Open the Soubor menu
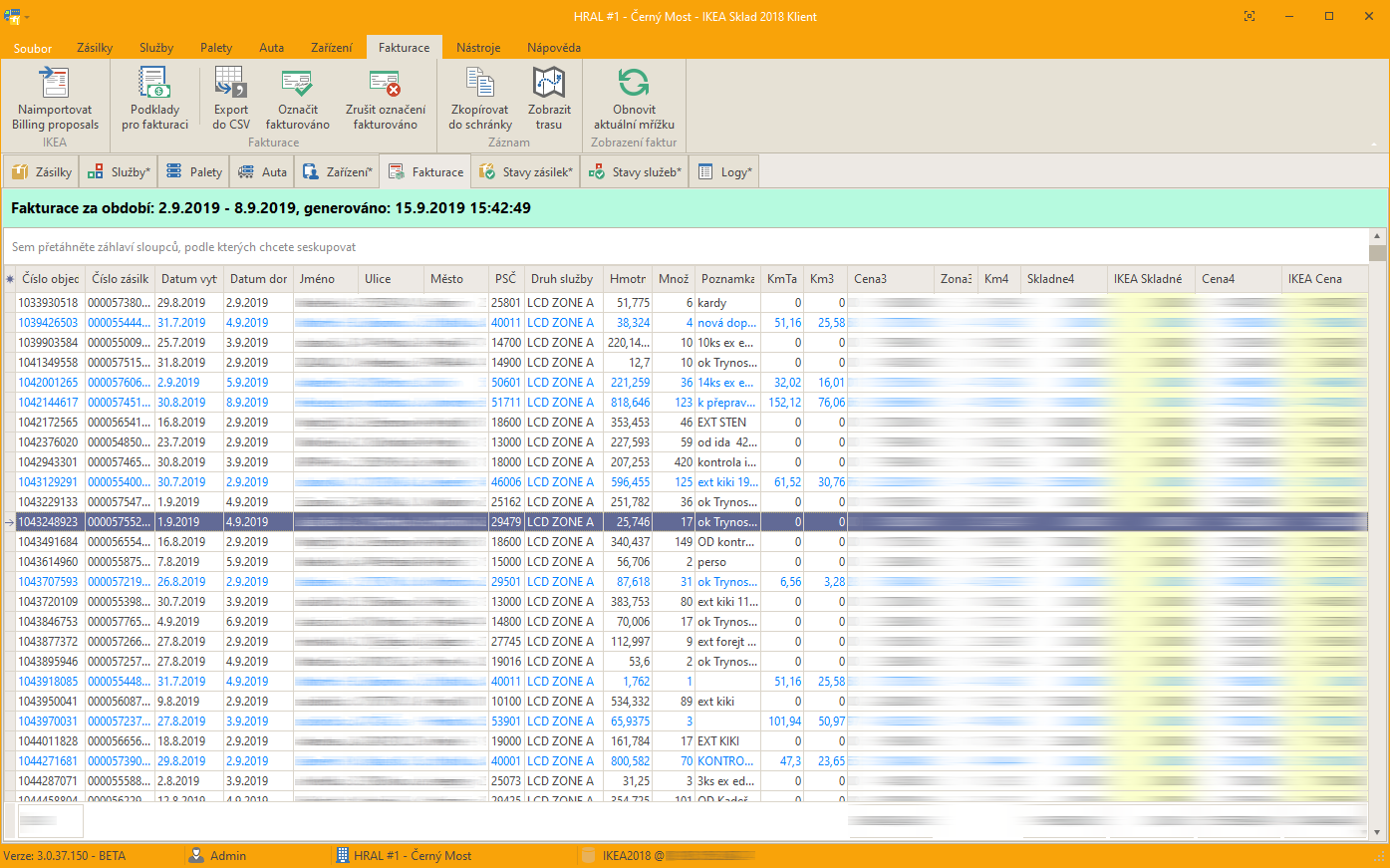The width and height of the screenshot is (1390, 868). click(x=33, y=48)
